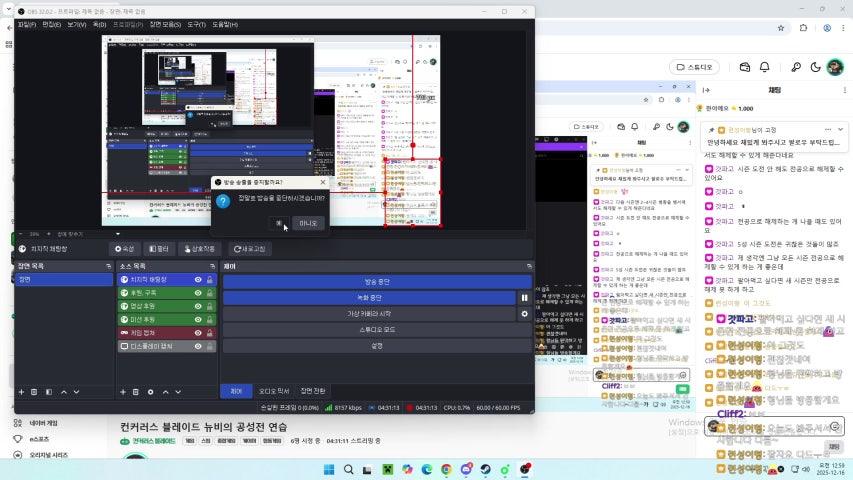Open scene filters icon in scene toolbar
This screenshot has width=853, height=480.
click(49, 392)
